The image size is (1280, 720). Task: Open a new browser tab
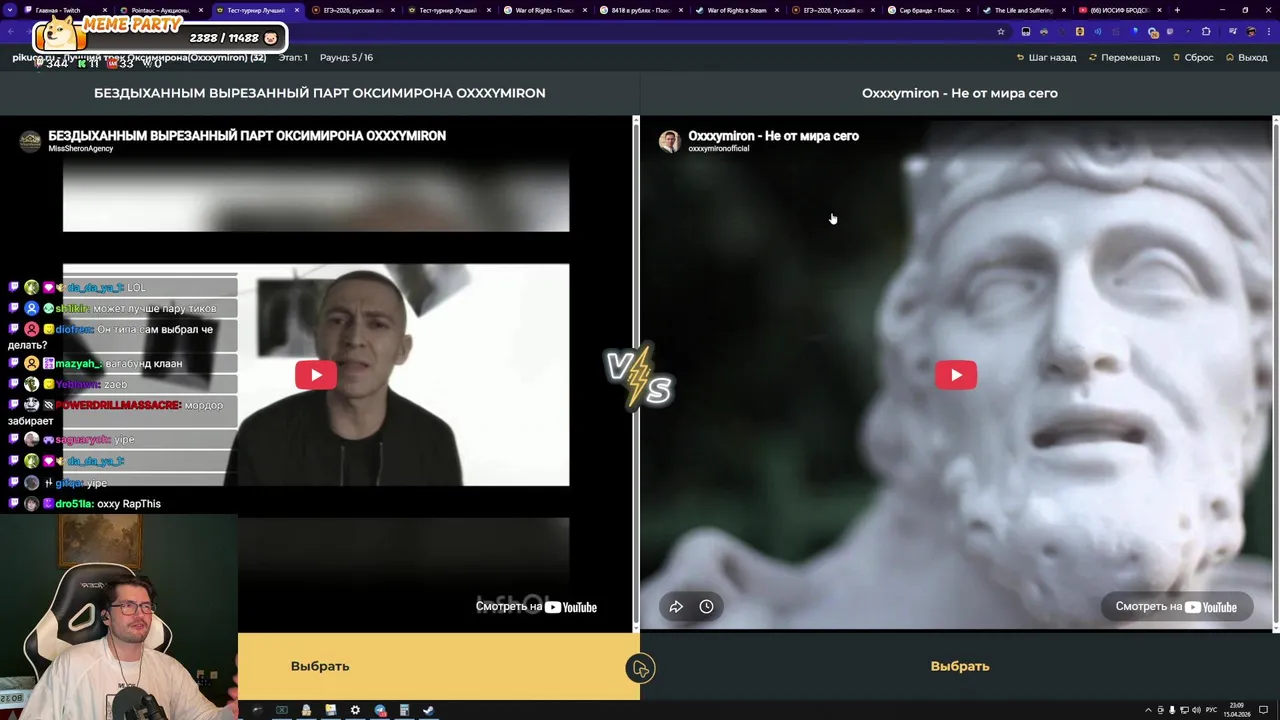1177,10
